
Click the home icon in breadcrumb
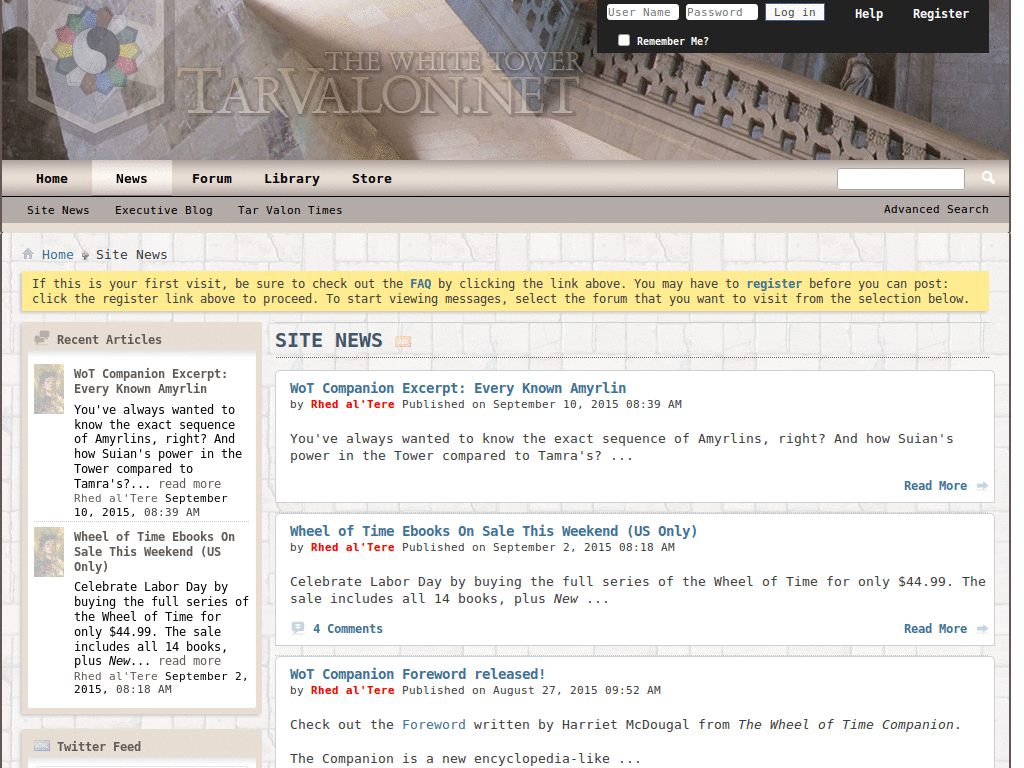pos(28,254)
